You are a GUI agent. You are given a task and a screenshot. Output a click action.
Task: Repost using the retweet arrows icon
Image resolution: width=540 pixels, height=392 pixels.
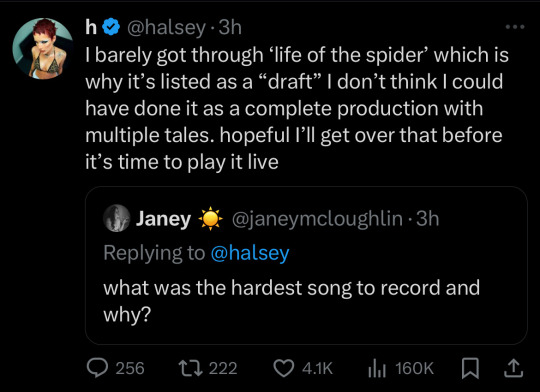click(x=188, y=368)
